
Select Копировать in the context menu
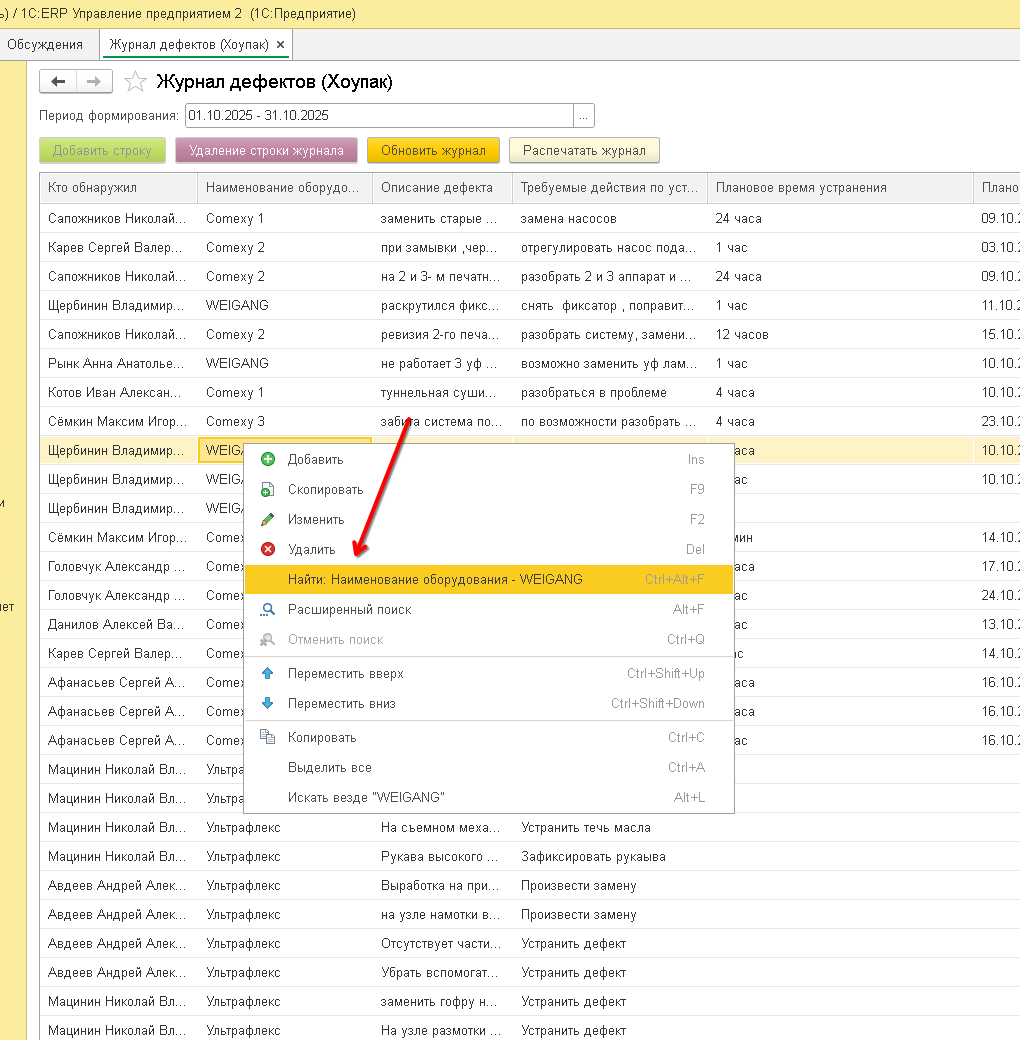321,738
